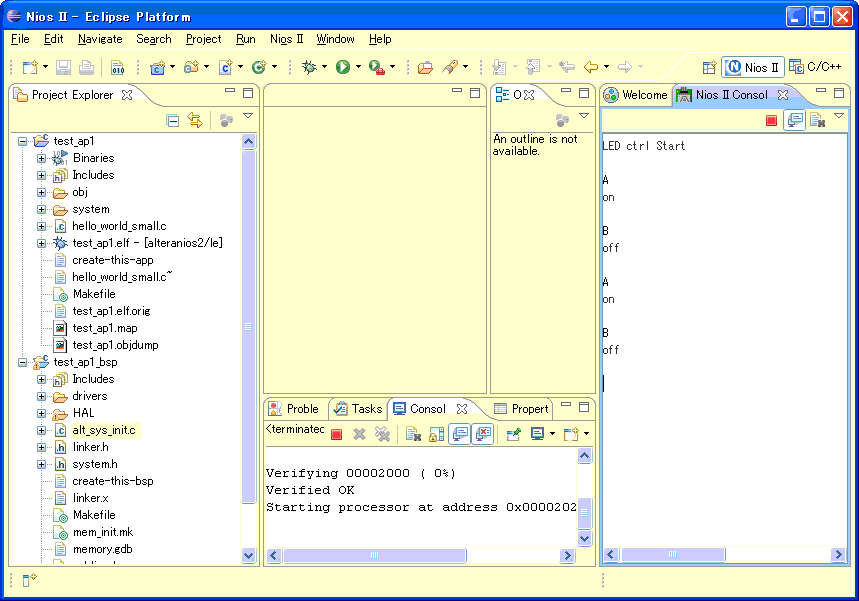Viewport: 859px width, 601px height.
Task: Open the Navigate menu
Action: click(x=100, y=39)
